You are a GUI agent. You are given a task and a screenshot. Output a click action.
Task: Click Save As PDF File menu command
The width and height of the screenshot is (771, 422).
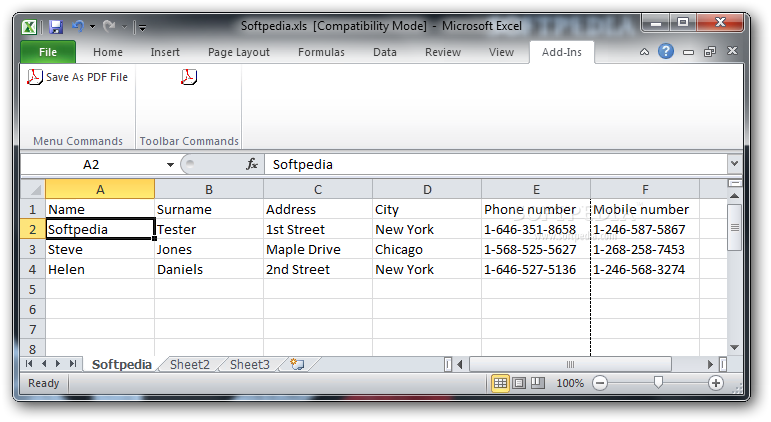pyautogui.click(x=77, y=77)
